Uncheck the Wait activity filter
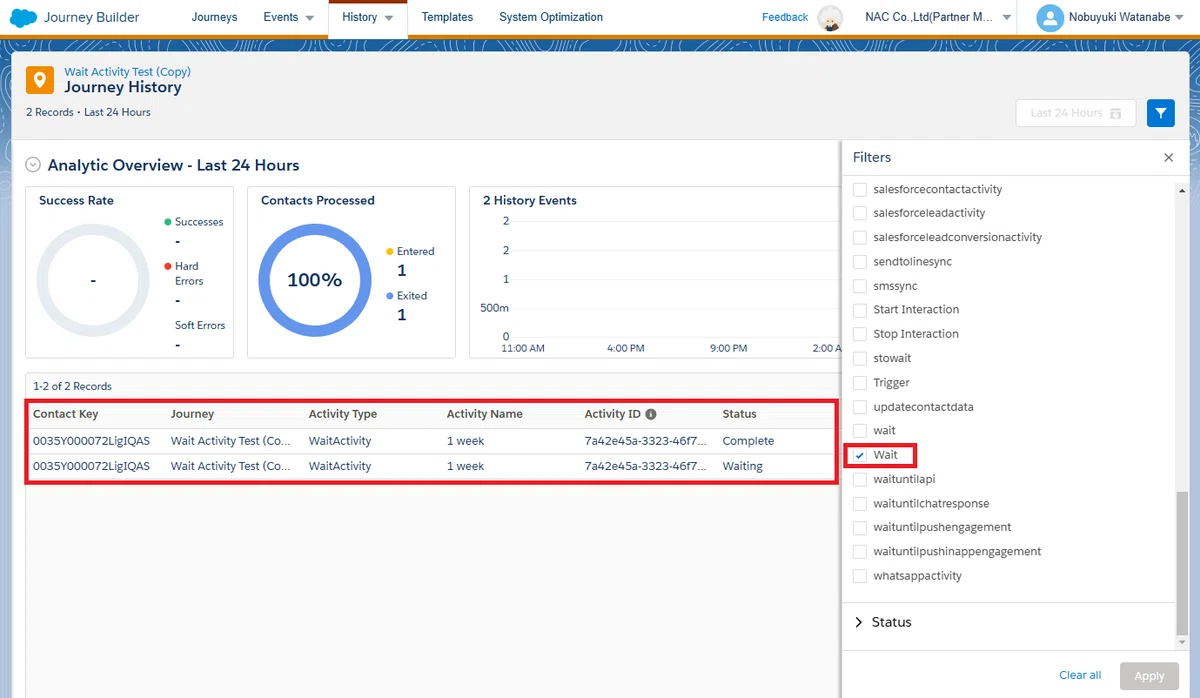The image size is (1200, 698). click(860, 455)
